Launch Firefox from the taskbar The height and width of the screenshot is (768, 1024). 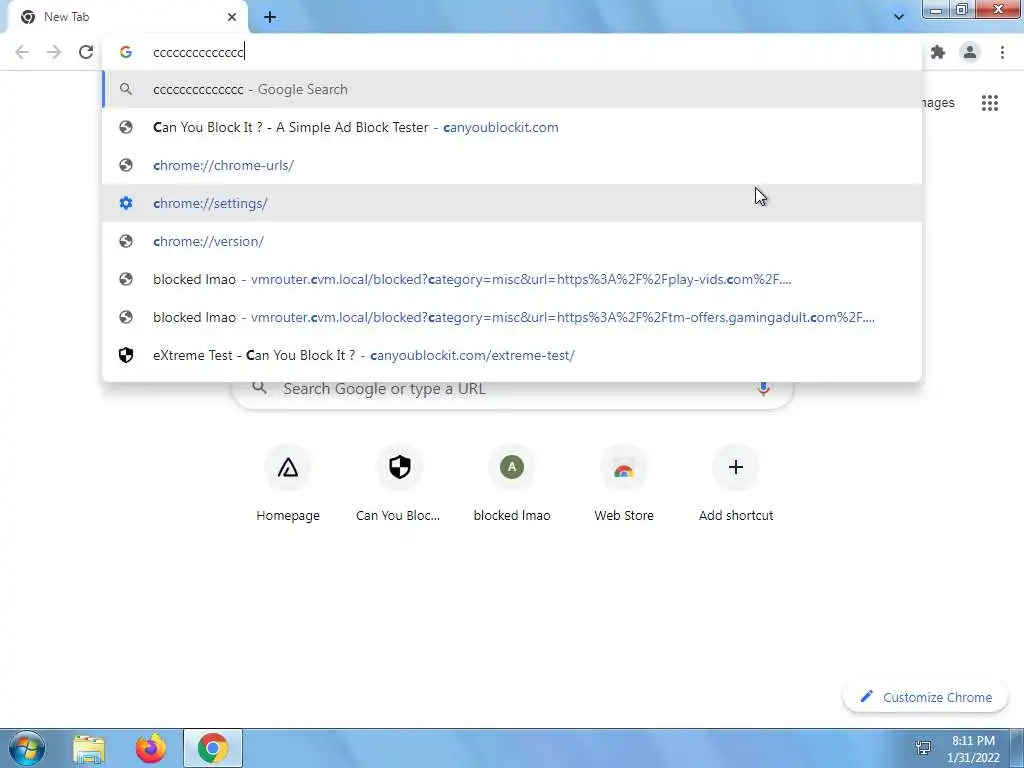click(151, 748)
